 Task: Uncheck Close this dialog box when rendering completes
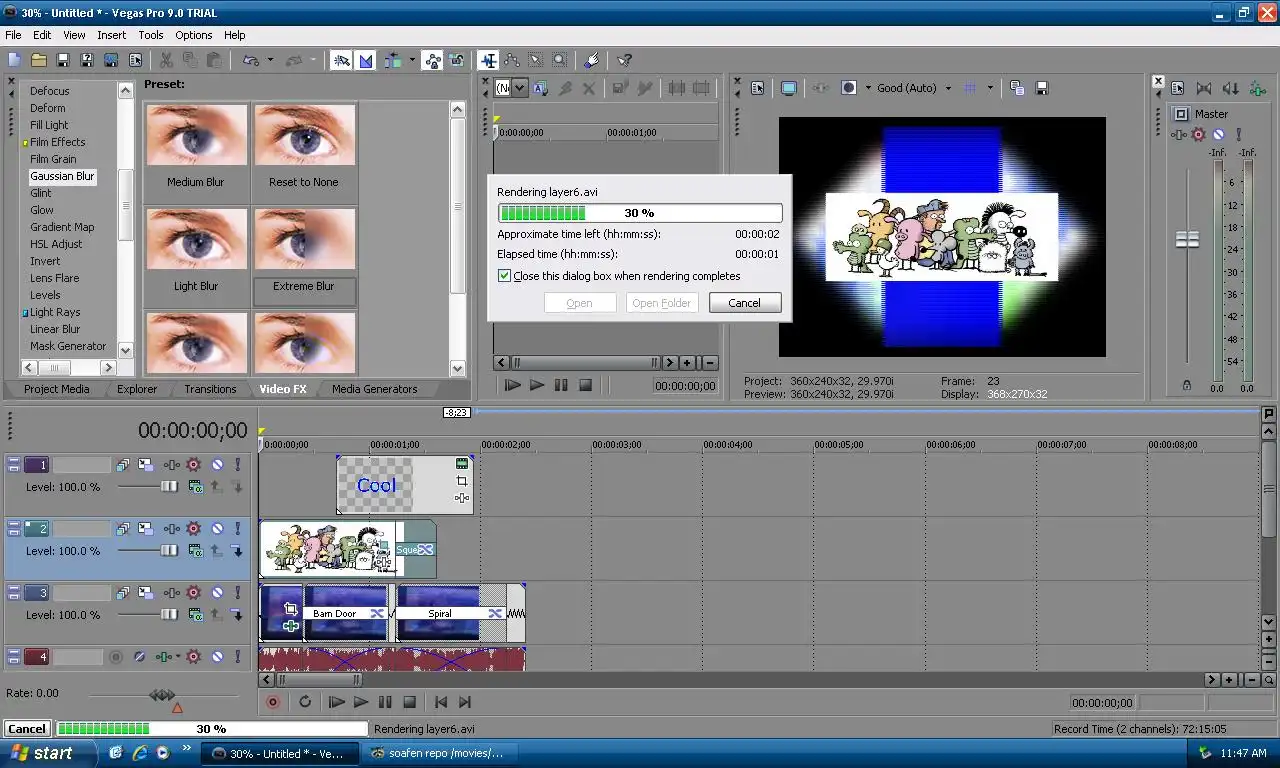(x=505, y=276)
